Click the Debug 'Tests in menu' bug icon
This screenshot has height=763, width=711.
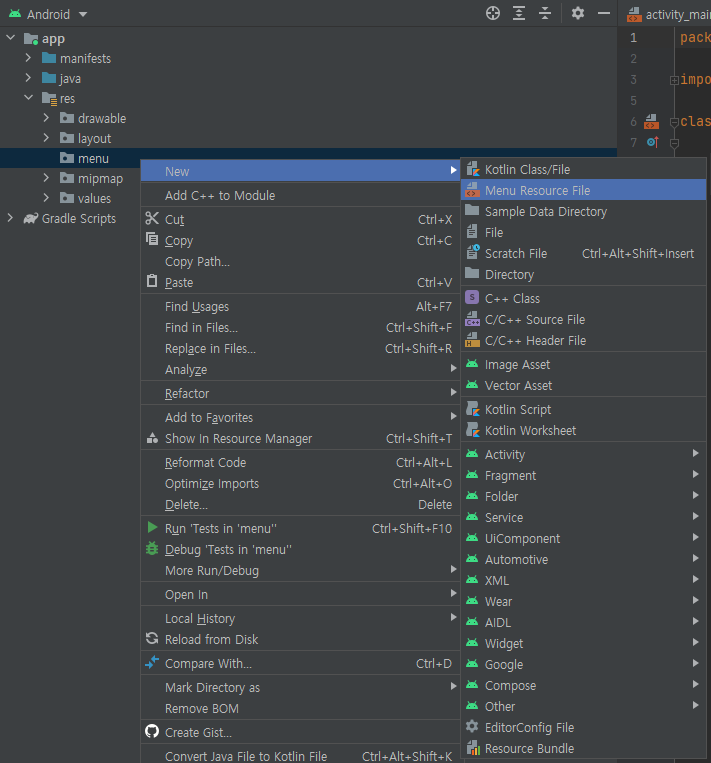(152, 548)
